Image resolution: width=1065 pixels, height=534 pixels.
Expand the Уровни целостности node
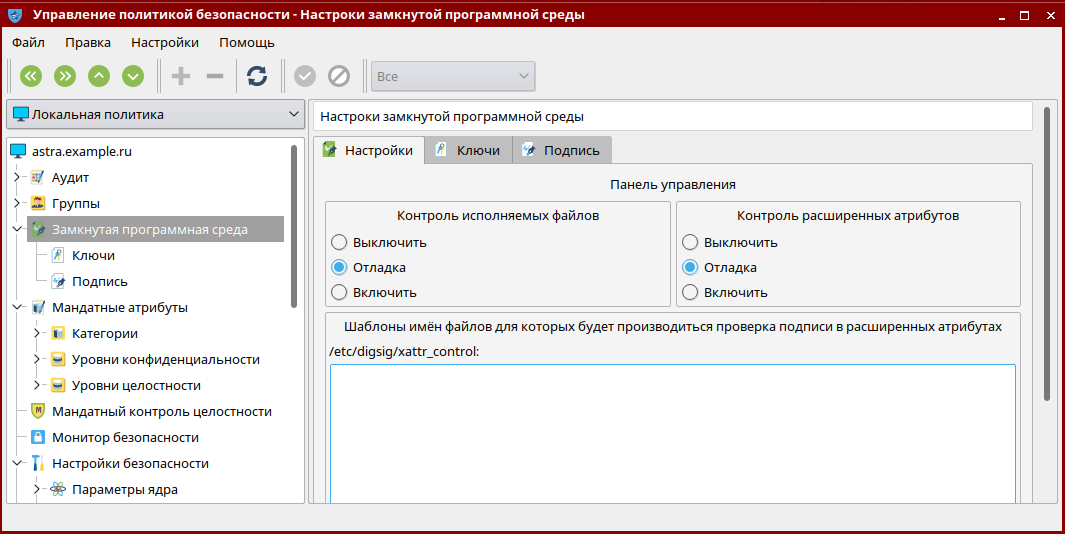[38, 385]
